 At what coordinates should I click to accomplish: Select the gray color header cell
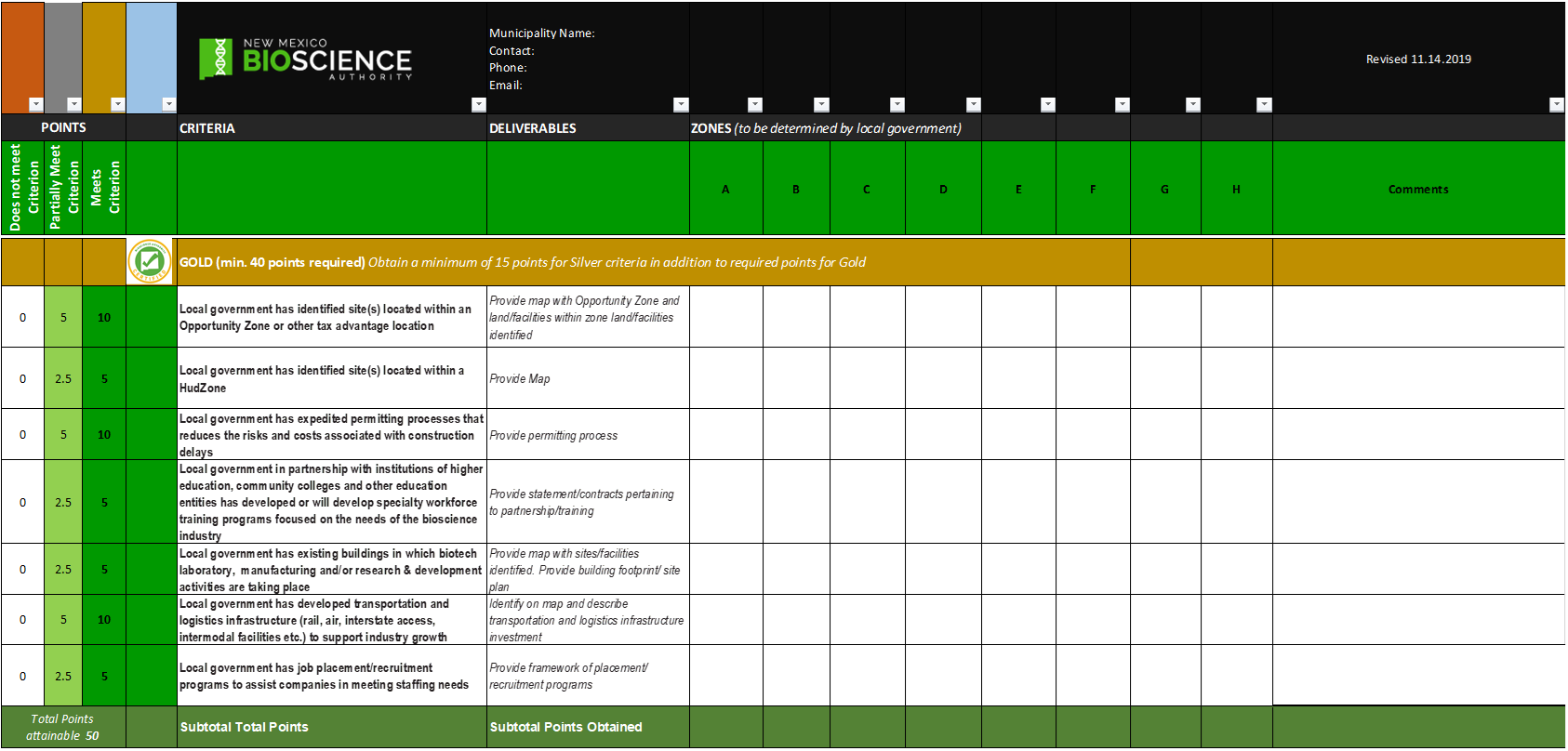[63, 58]
